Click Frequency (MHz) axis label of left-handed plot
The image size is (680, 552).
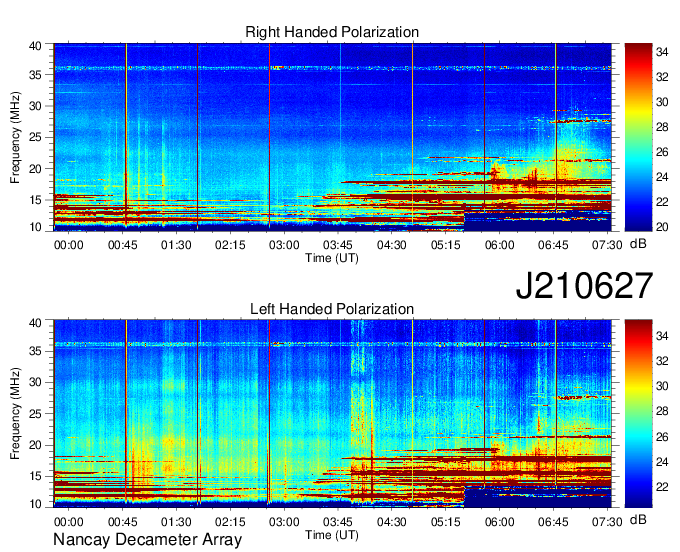pos(15,414)
